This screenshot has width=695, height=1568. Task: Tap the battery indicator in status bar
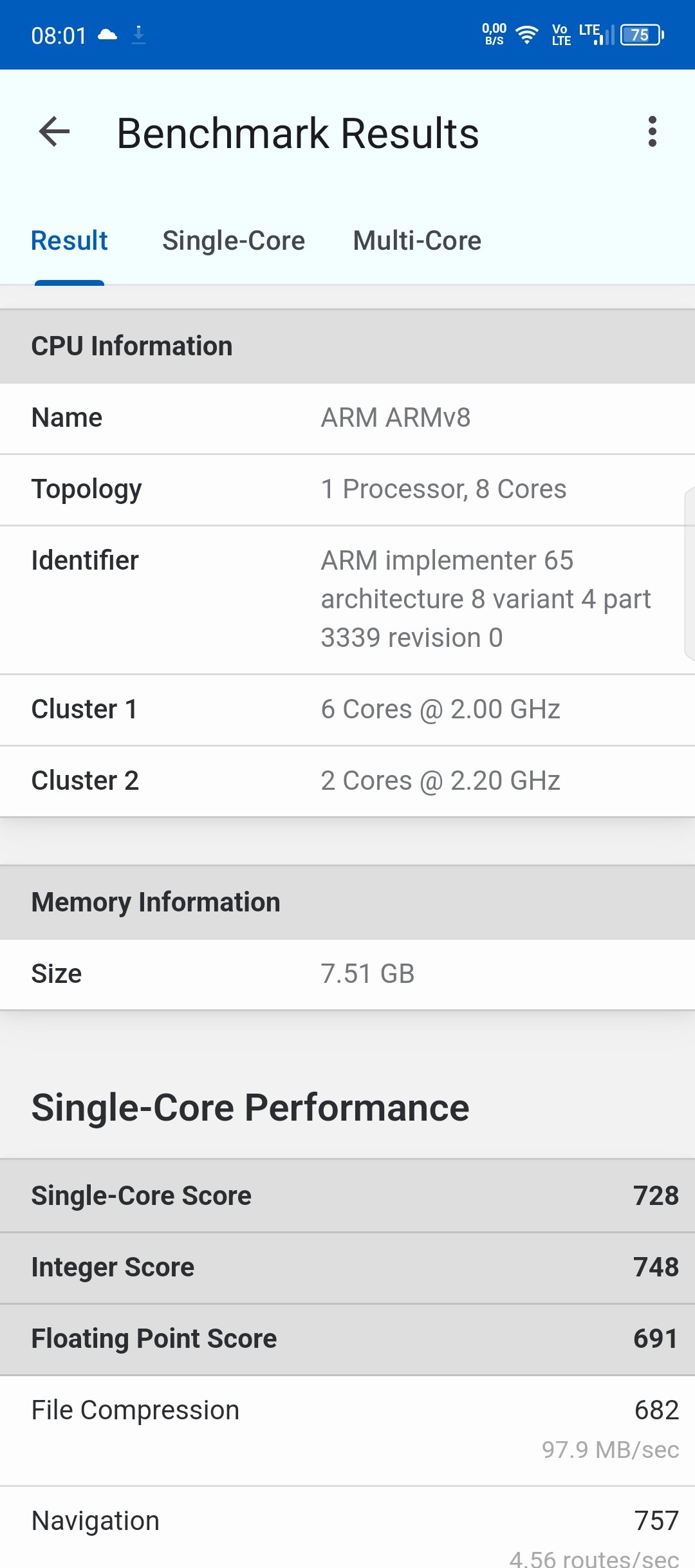tap(642, 35)
